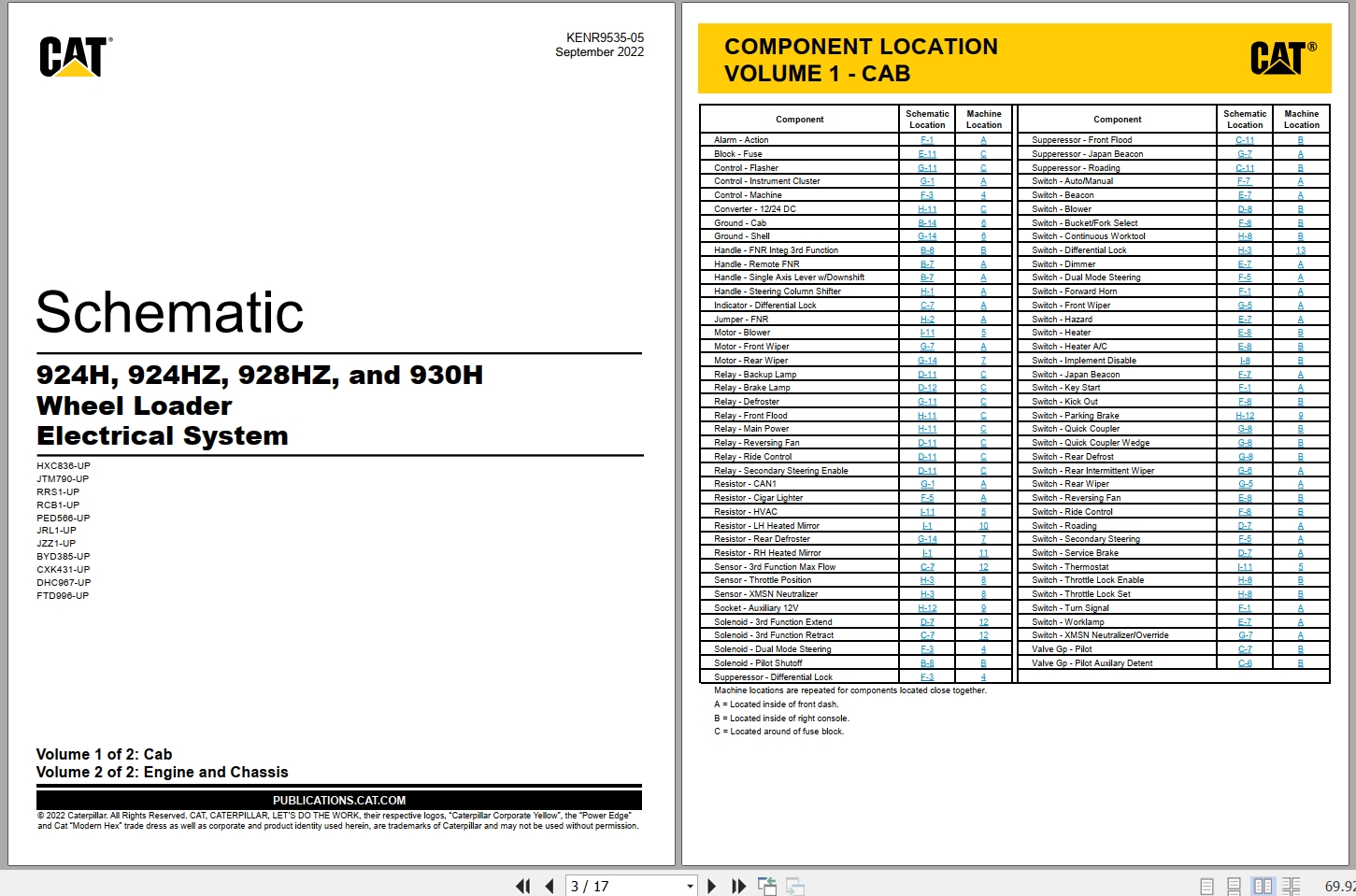Select serial prefix text 'FTD996-UP'

63,596
